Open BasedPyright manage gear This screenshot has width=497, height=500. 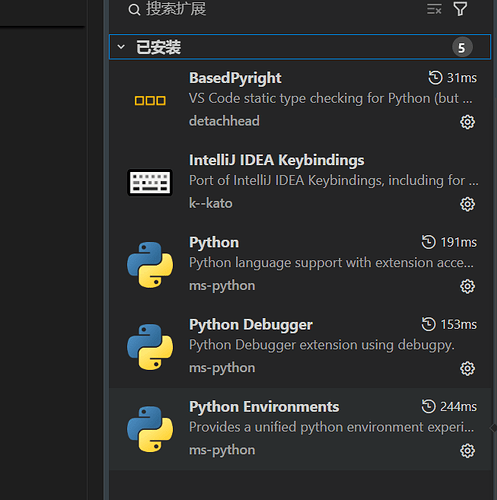click(x=467, y=122)
